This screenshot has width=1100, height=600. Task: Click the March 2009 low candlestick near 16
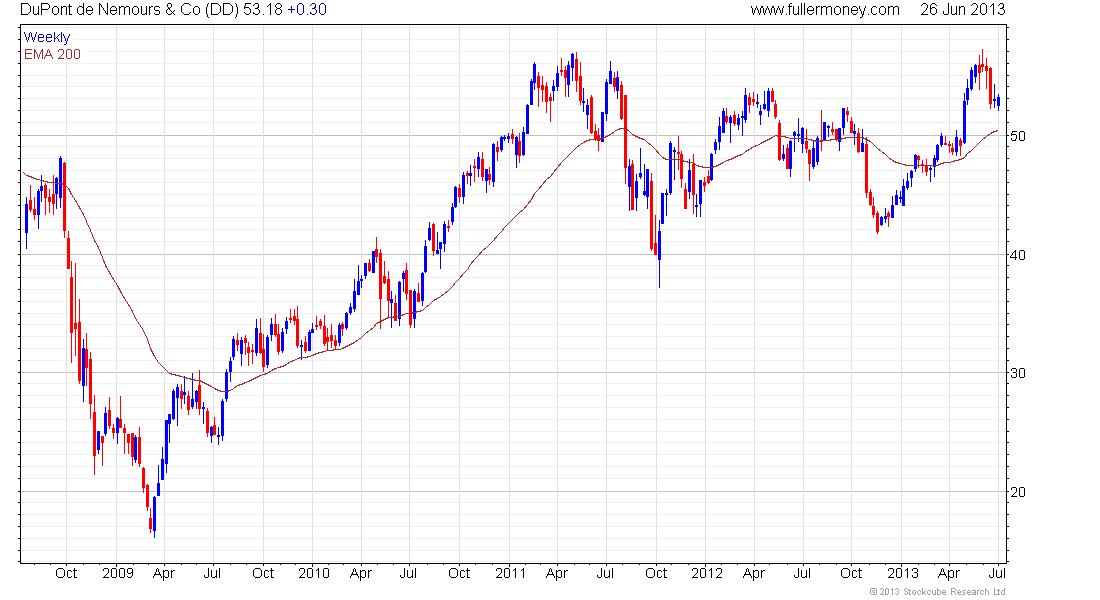(154, 516)
